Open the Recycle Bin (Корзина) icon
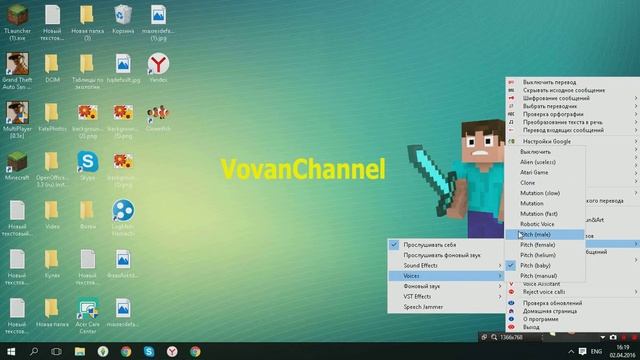The width and height of the screenshot is (640, 360). pyautogui.click(x=123, y=20)
